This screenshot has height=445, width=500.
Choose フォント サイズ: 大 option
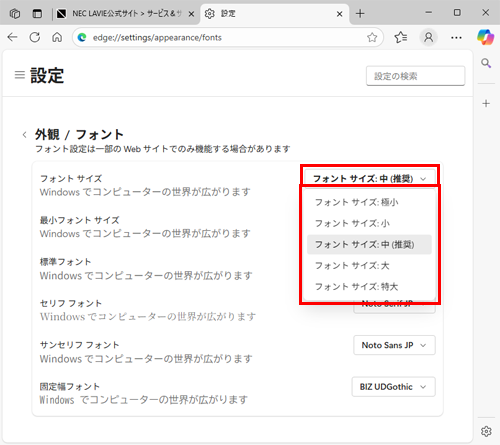(x=369, y=266)
